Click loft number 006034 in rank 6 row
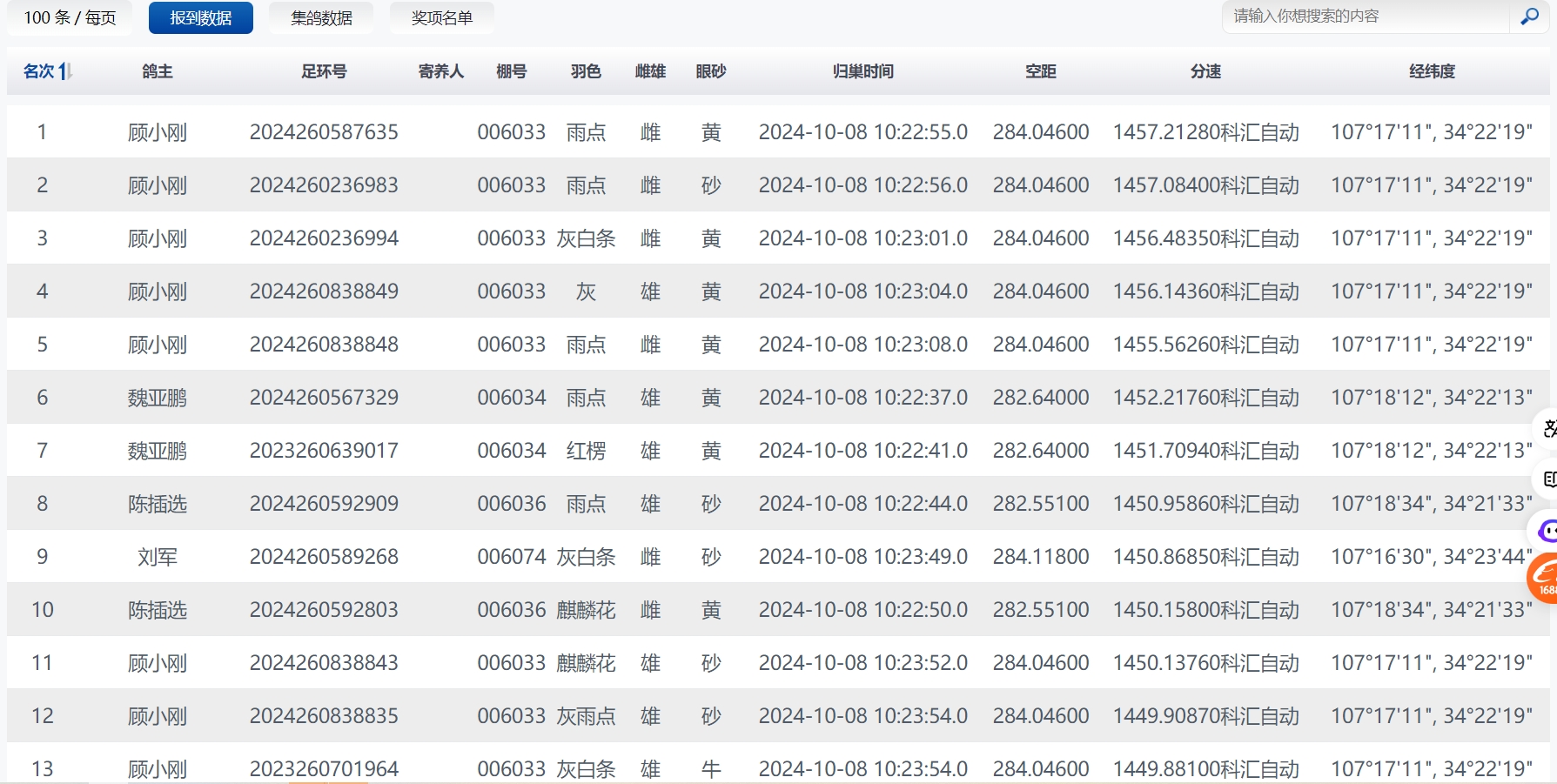 512,398
